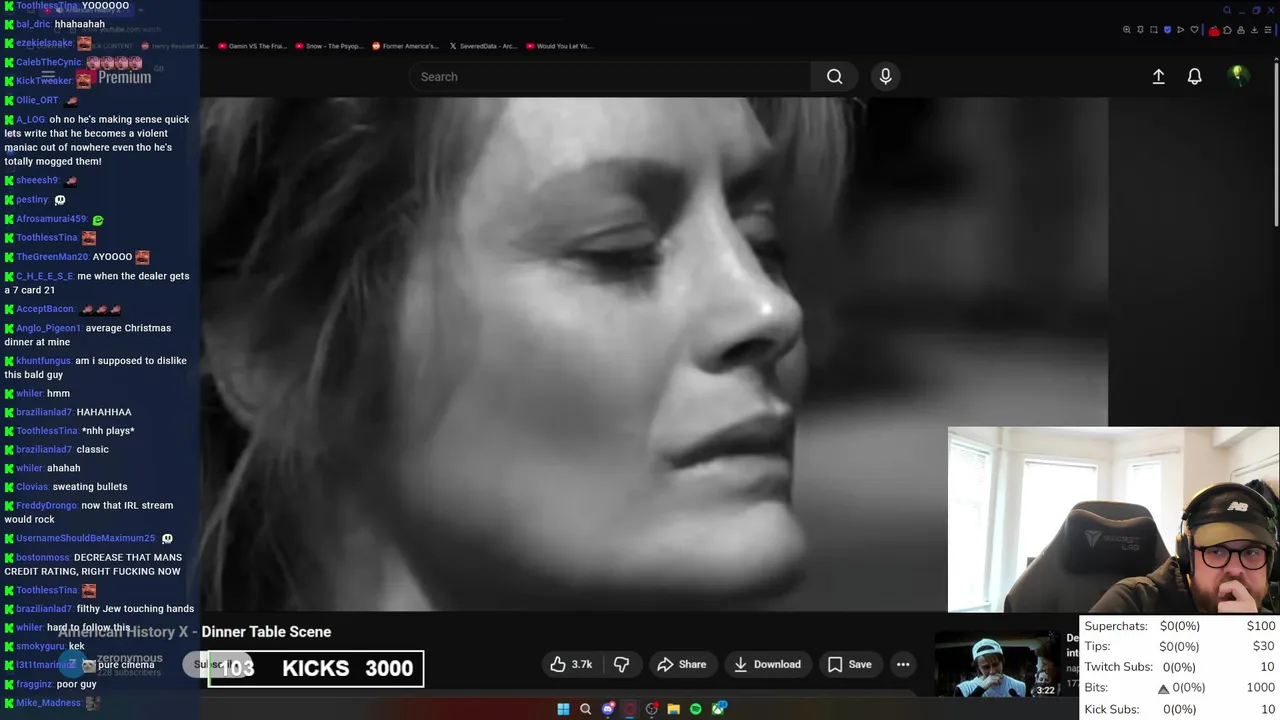The height and width of the screenshot is (720, 1280).
Task: Click the 'Superchats:' goal label
Action: click(x=1116, y=626)
